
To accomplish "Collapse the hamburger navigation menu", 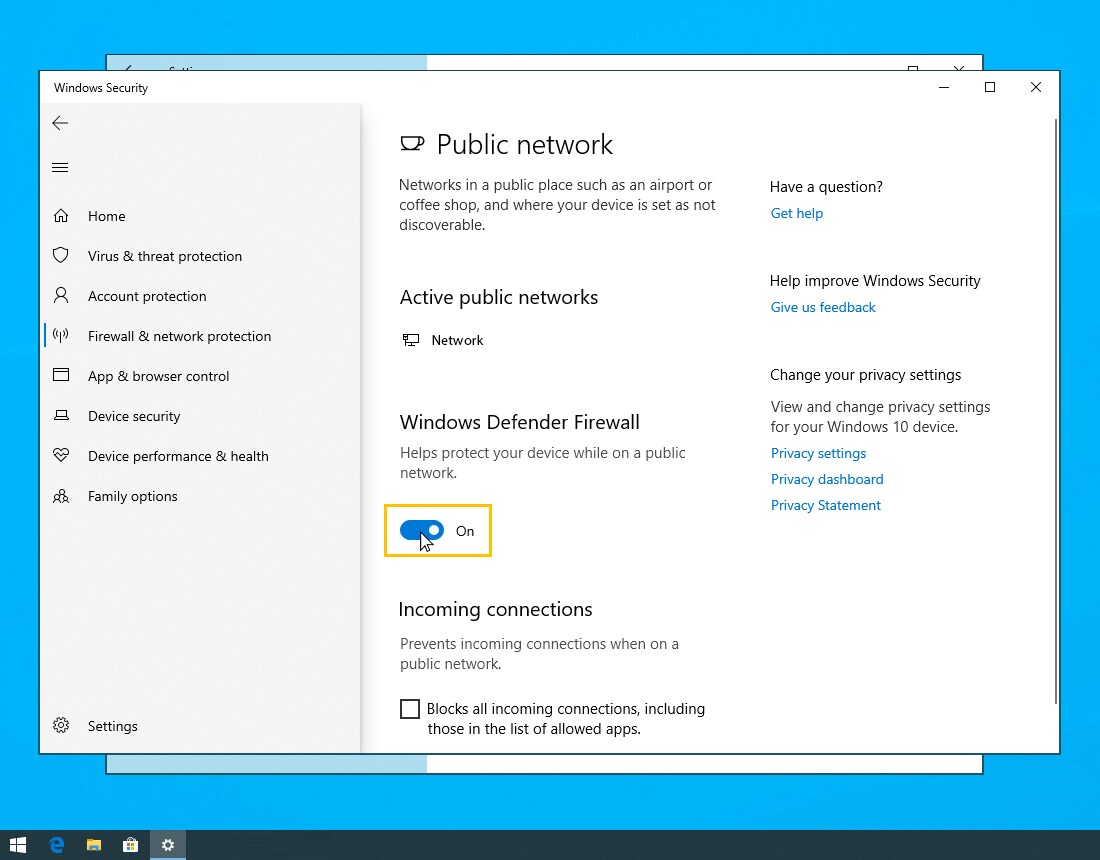I will coord(60,168).
